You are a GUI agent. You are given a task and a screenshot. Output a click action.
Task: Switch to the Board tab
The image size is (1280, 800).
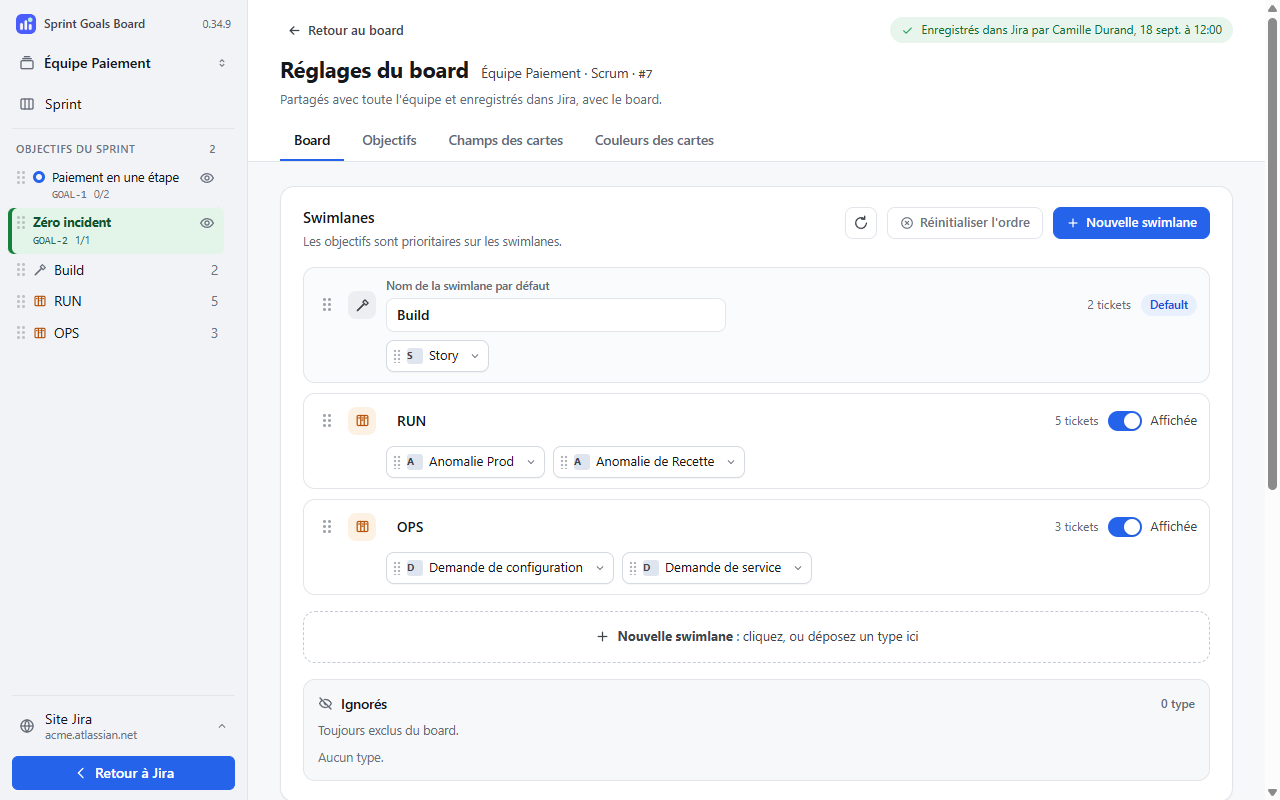pyautogui.click(x=312, y=141)
